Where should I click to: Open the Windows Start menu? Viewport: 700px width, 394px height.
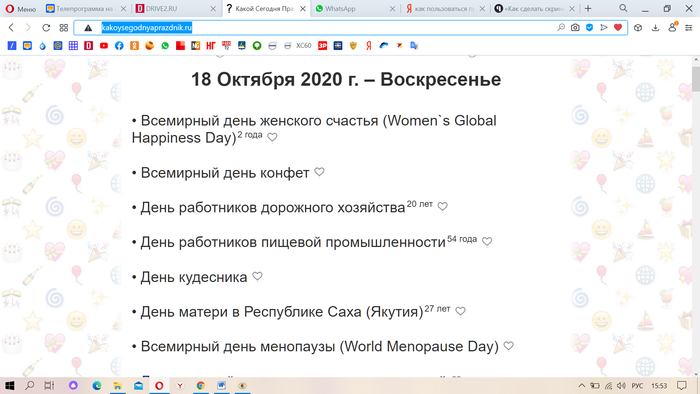9,386
